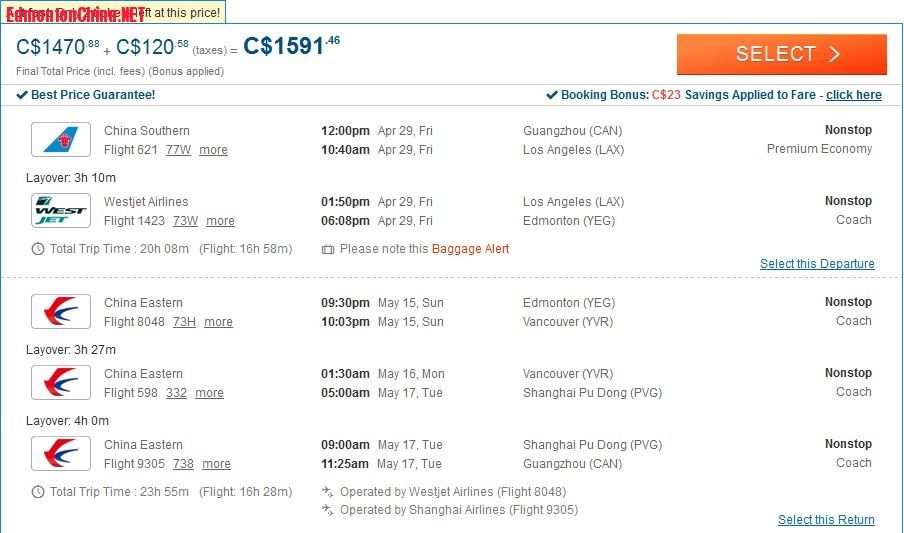Open the 77W aircraft type link

pyautogui.click(x=178, y=150)
